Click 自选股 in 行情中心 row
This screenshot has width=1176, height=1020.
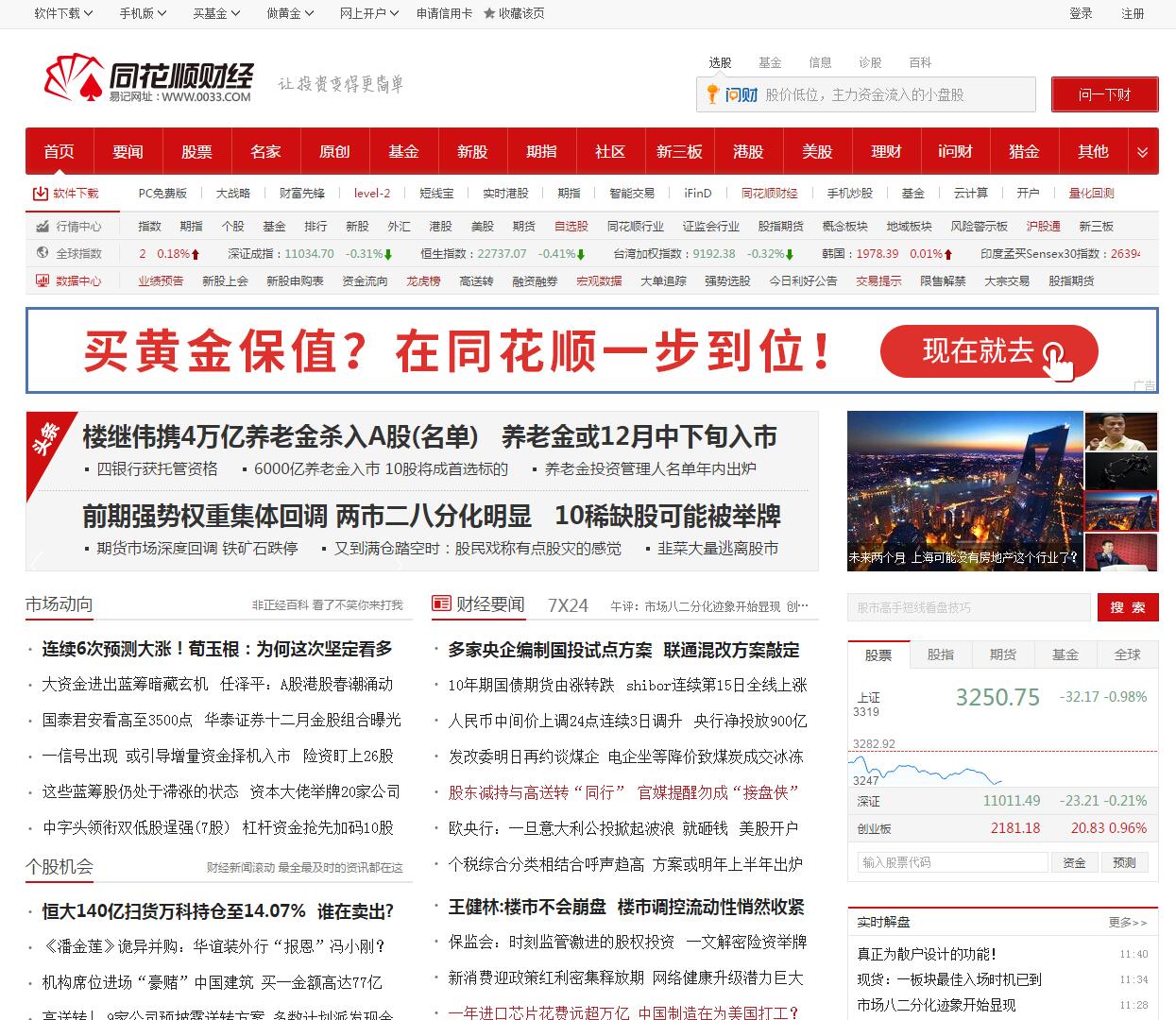pyautogui.click(x=571, y=227)
